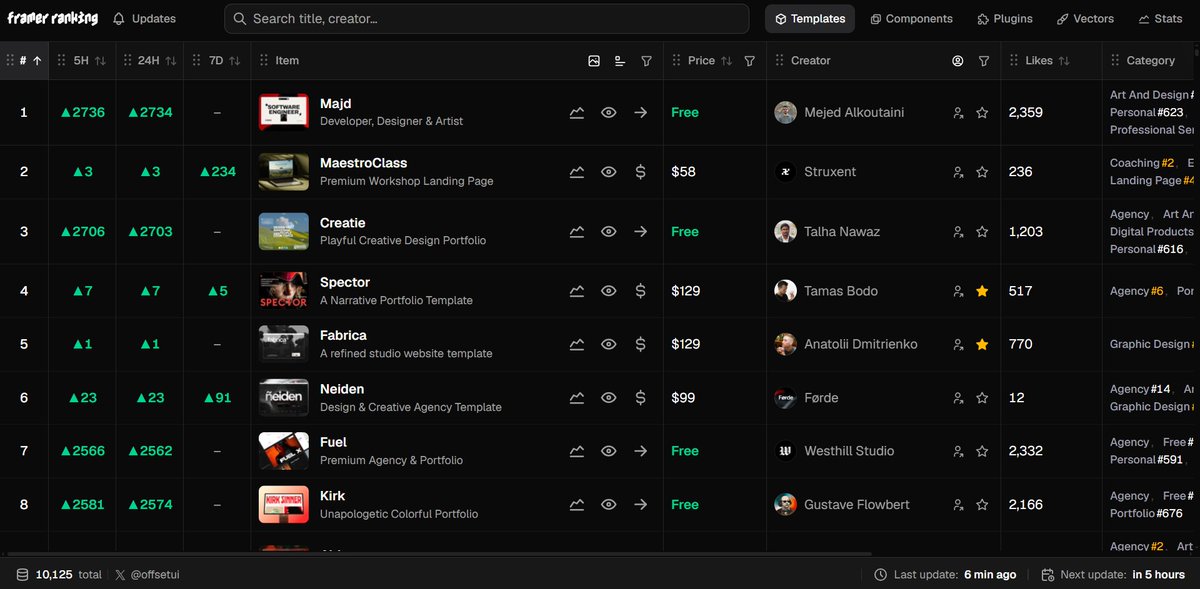Sort by the 7D column
The width and height of the screenshot is (1200, 589).
pyautogui.click(x=234, y=61)
